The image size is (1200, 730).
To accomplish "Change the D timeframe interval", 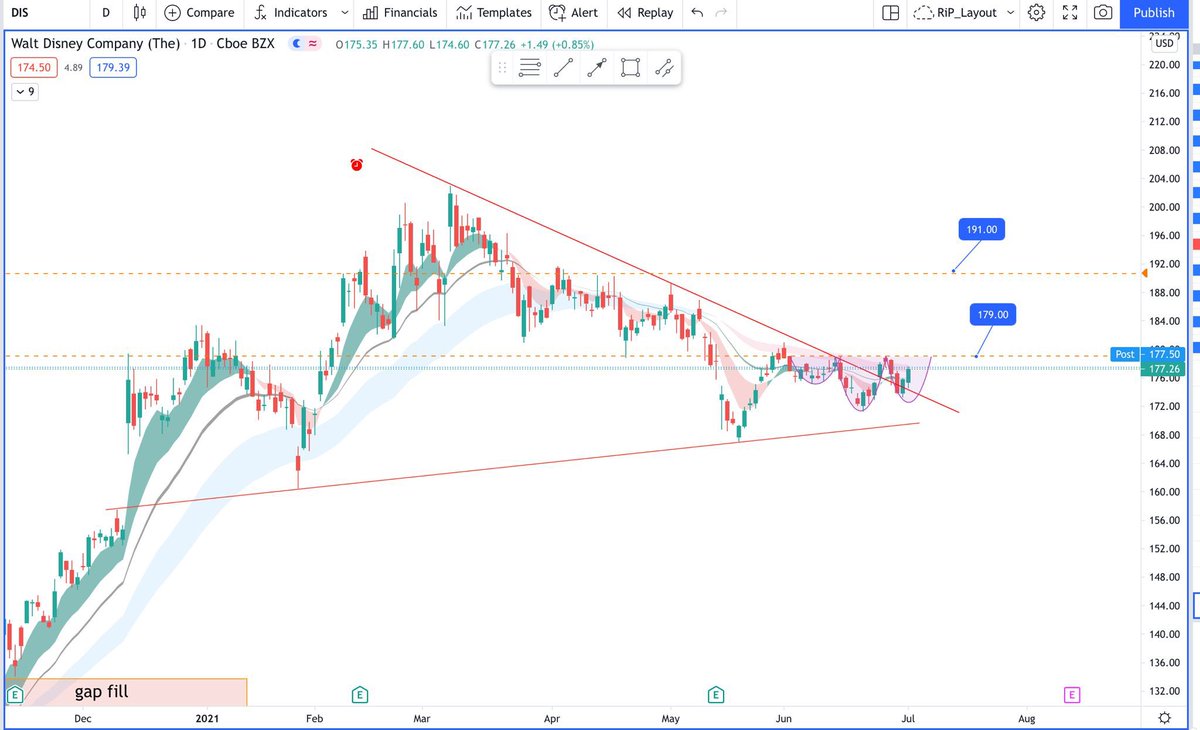I will click(106, 13).
